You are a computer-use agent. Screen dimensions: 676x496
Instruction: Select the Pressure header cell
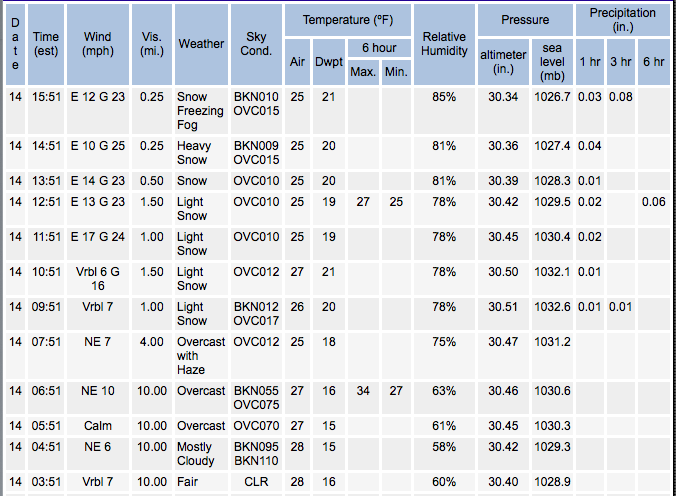[525, 20]
